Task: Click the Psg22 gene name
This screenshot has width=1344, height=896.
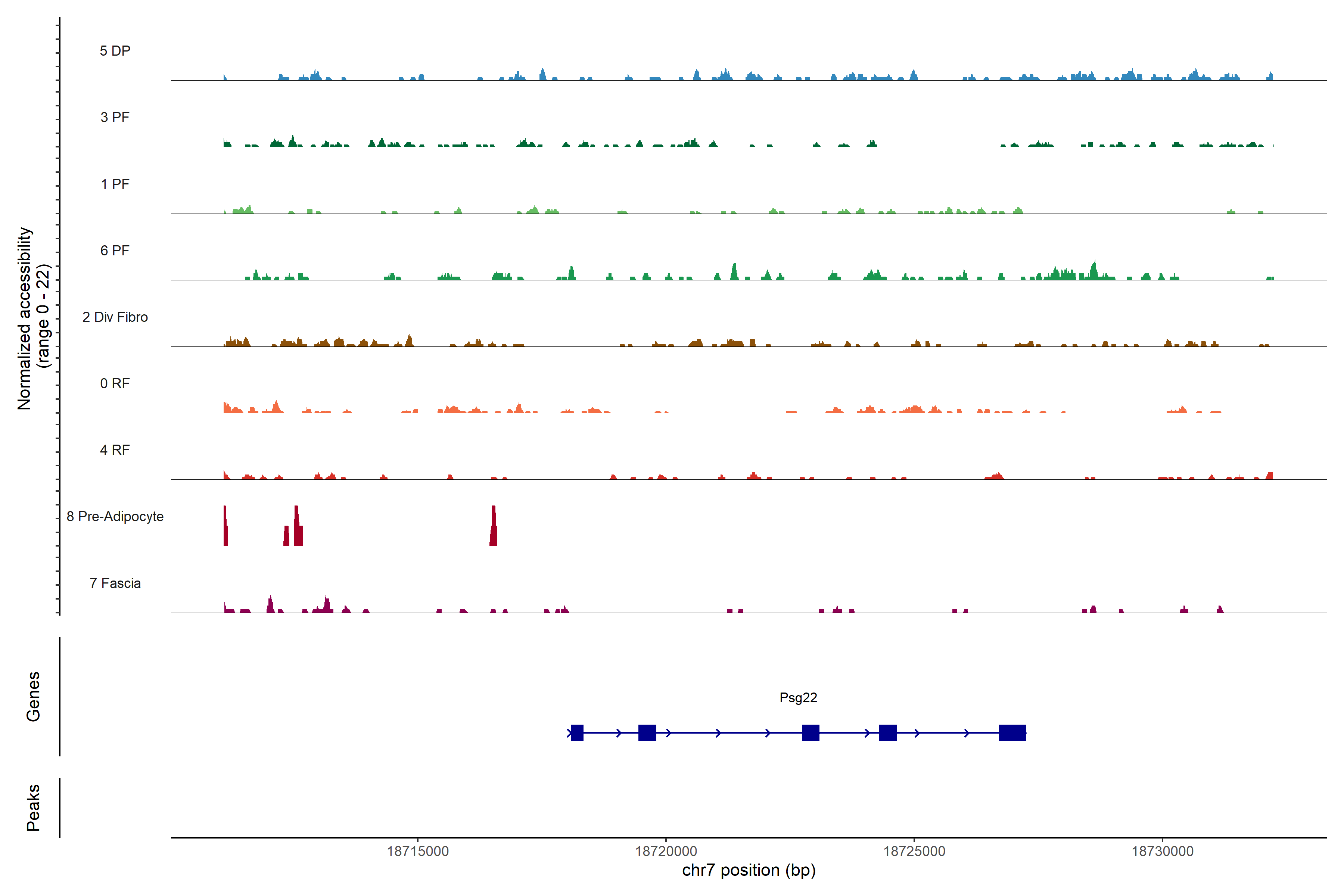Action: point(798,698)
